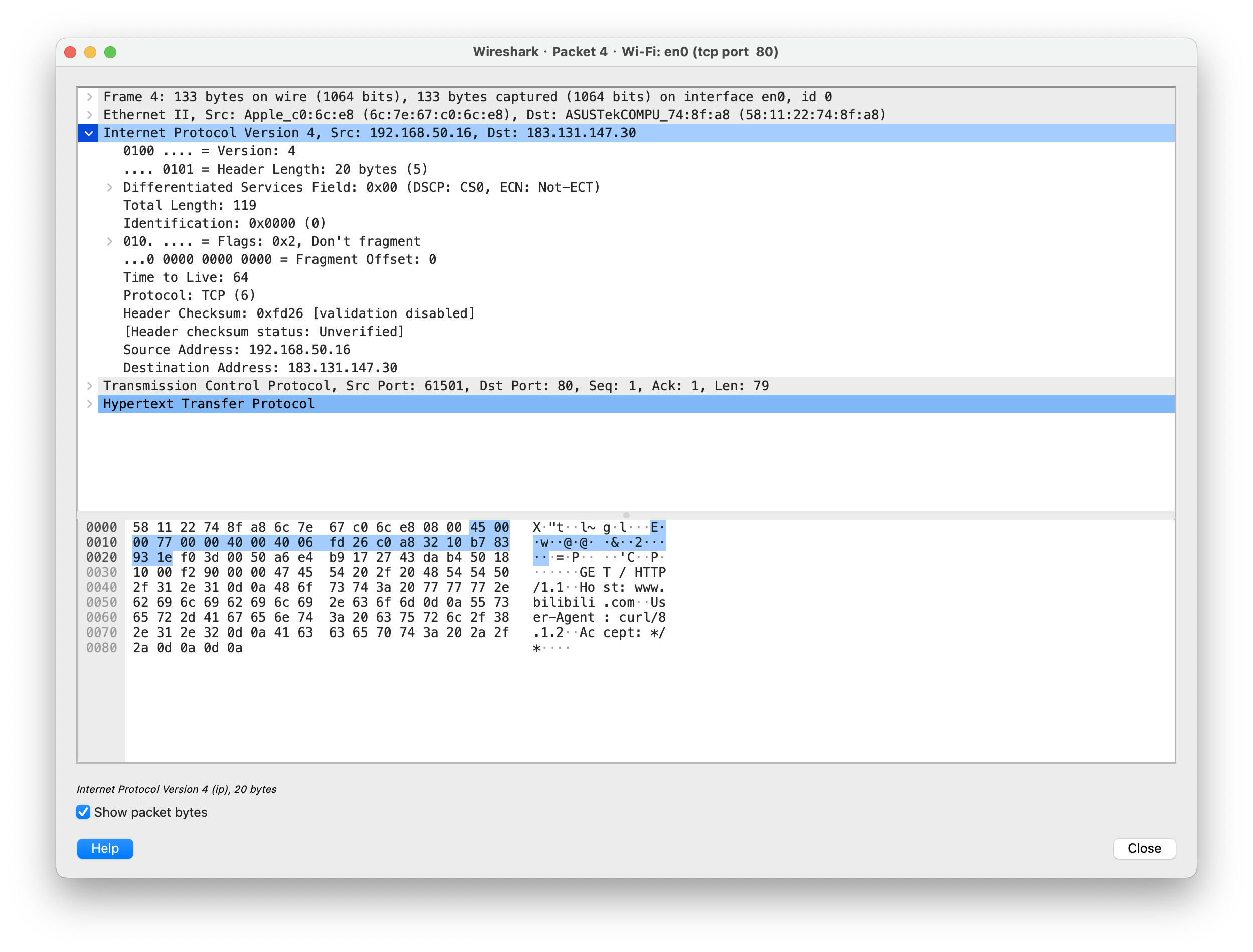Expand the Flags 0x2 entry
The height and width of the screenshot is (952, 1253).
point(110,241)
